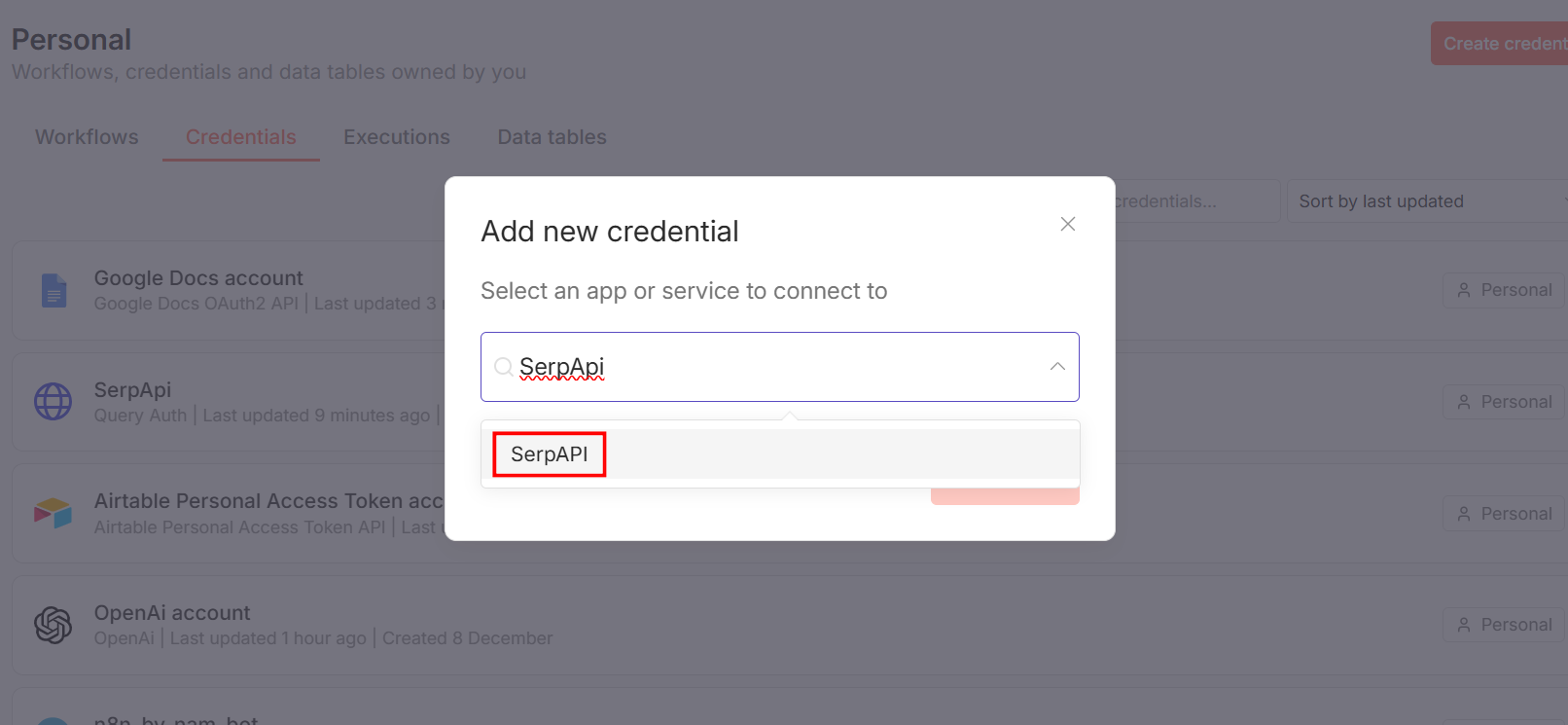Click the app search input field
This screenshot has height=725, width=1568.
tap(778, 367)
